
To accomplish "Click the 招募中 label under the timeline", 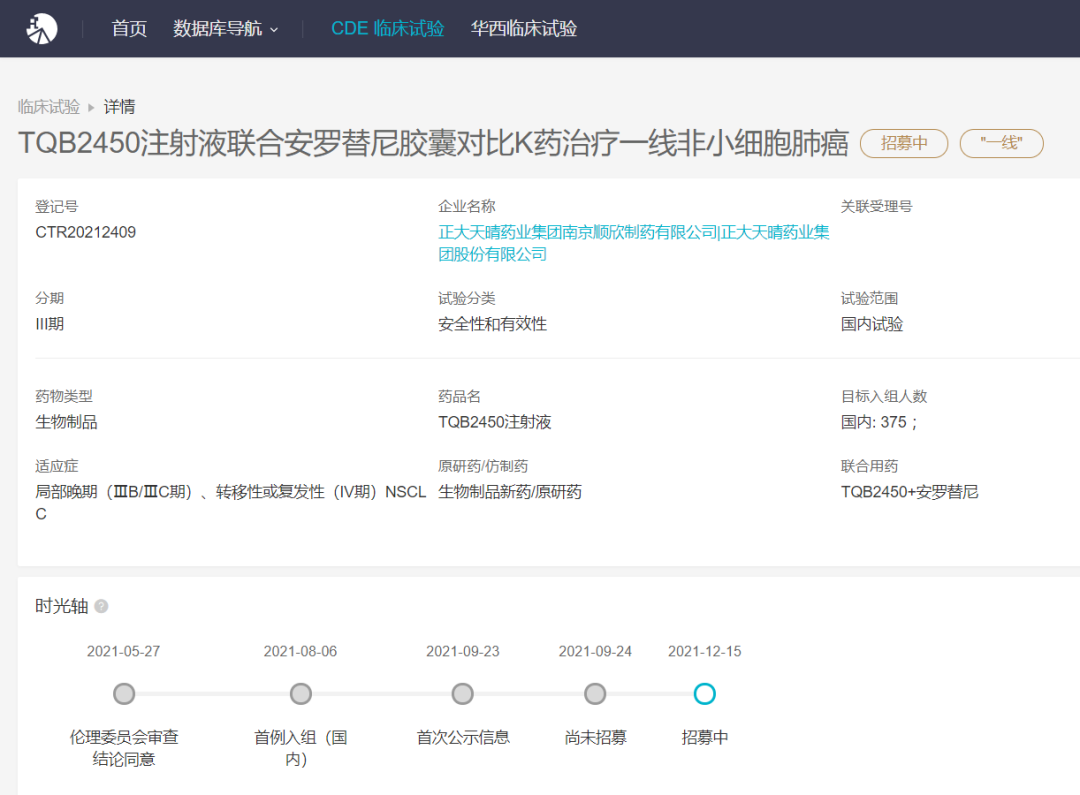I will [705, 738].
